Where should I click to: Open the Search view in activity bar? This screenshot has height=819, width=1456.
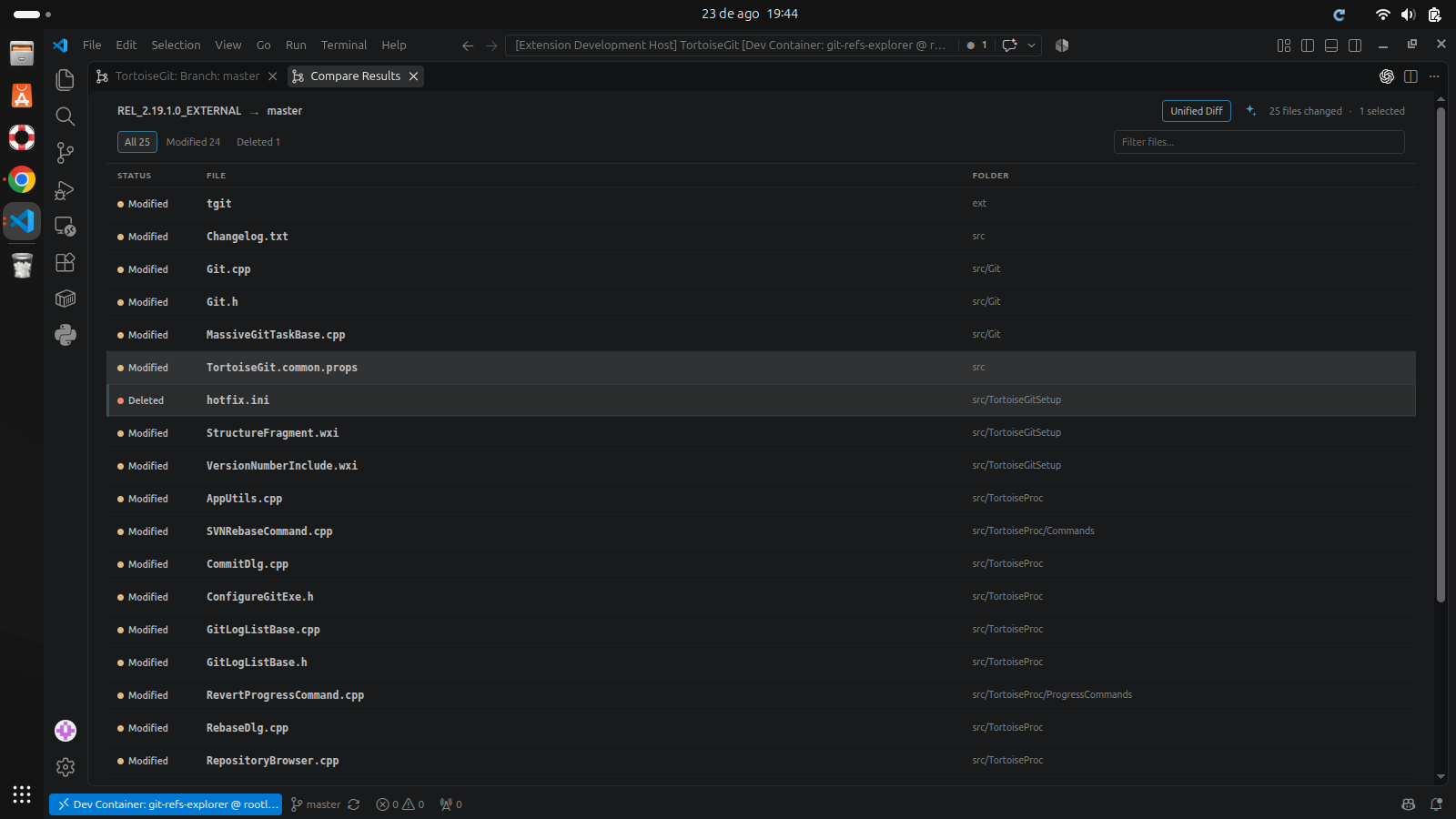pos(65,116)
